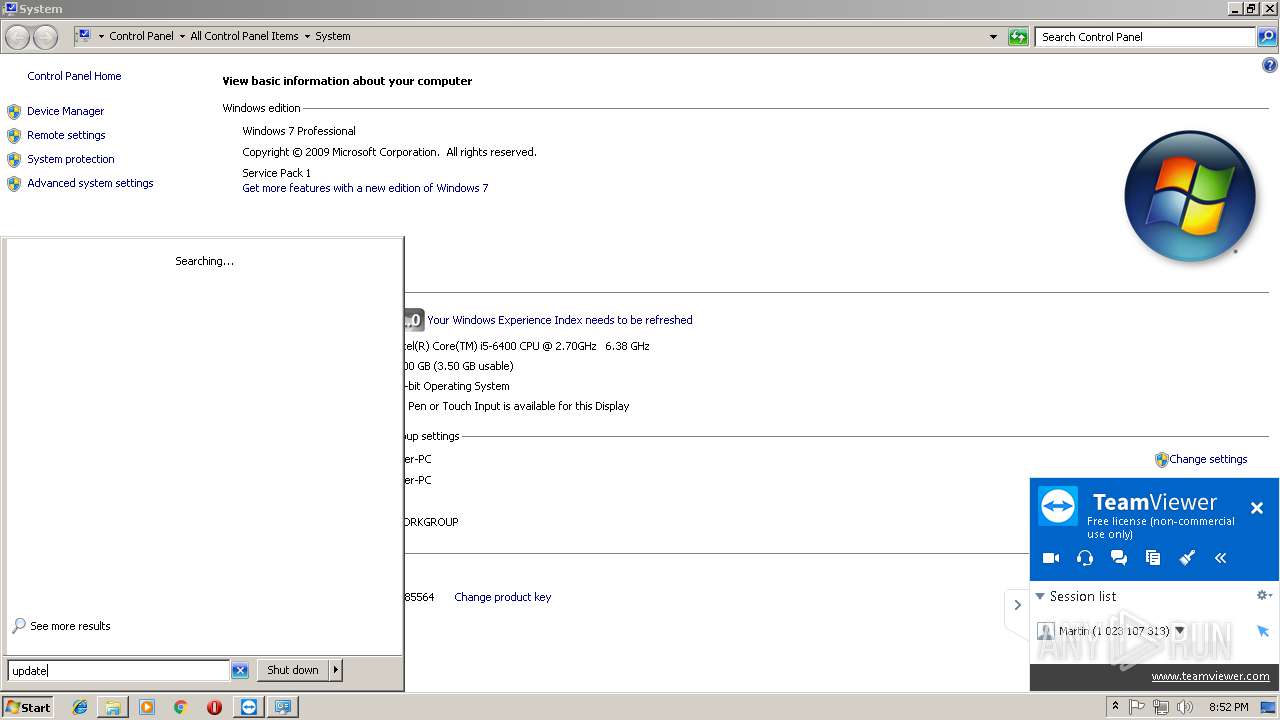
Task: Open Remote settings
Action: click(x=66, y=135)
